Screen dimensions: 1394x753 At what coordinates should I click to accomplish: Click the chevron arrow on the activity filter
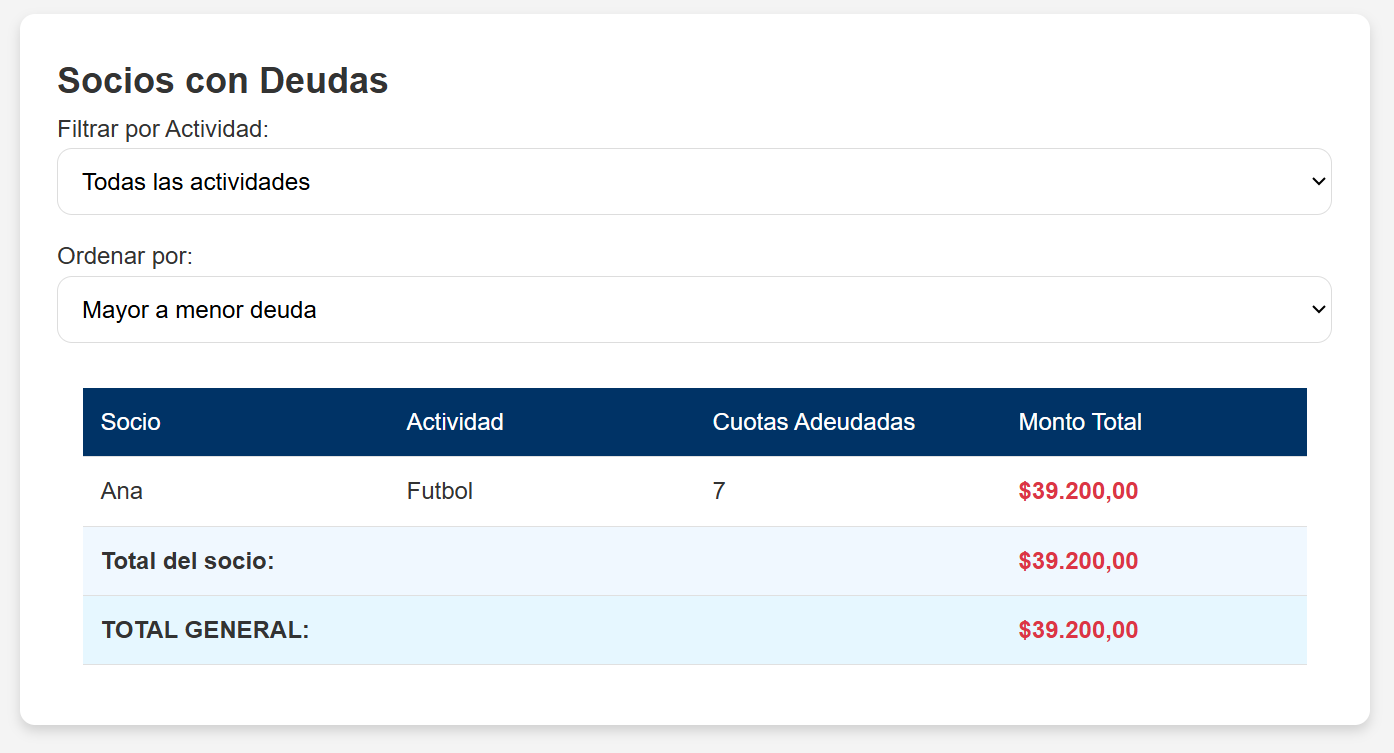pyautogui.click(x=1318, y=182)
